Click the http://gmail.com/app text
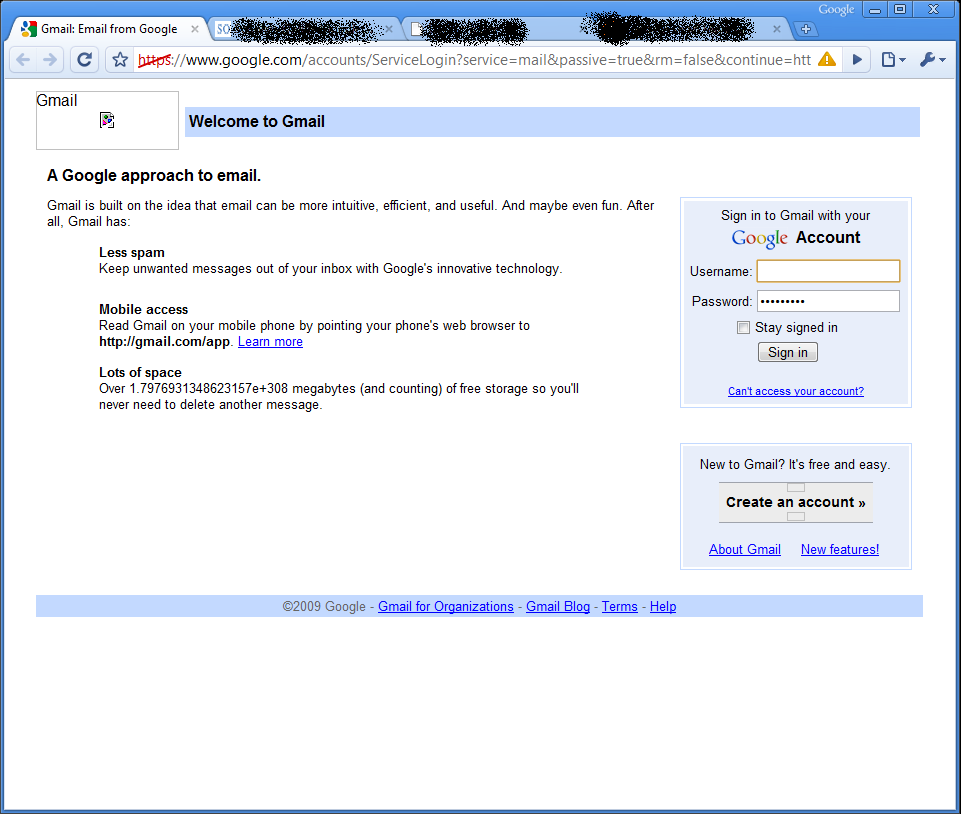The image size is (961, 814). (164, 341)
